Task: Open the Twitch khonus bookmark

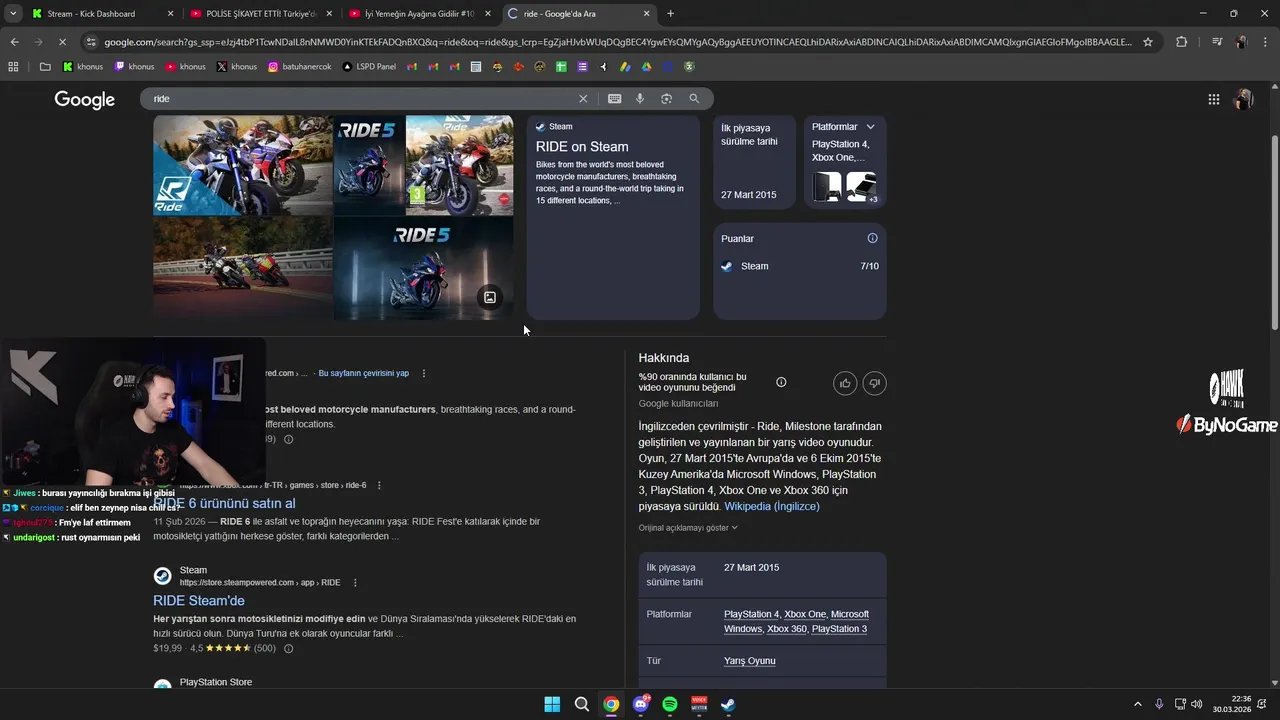Action: 134,67
